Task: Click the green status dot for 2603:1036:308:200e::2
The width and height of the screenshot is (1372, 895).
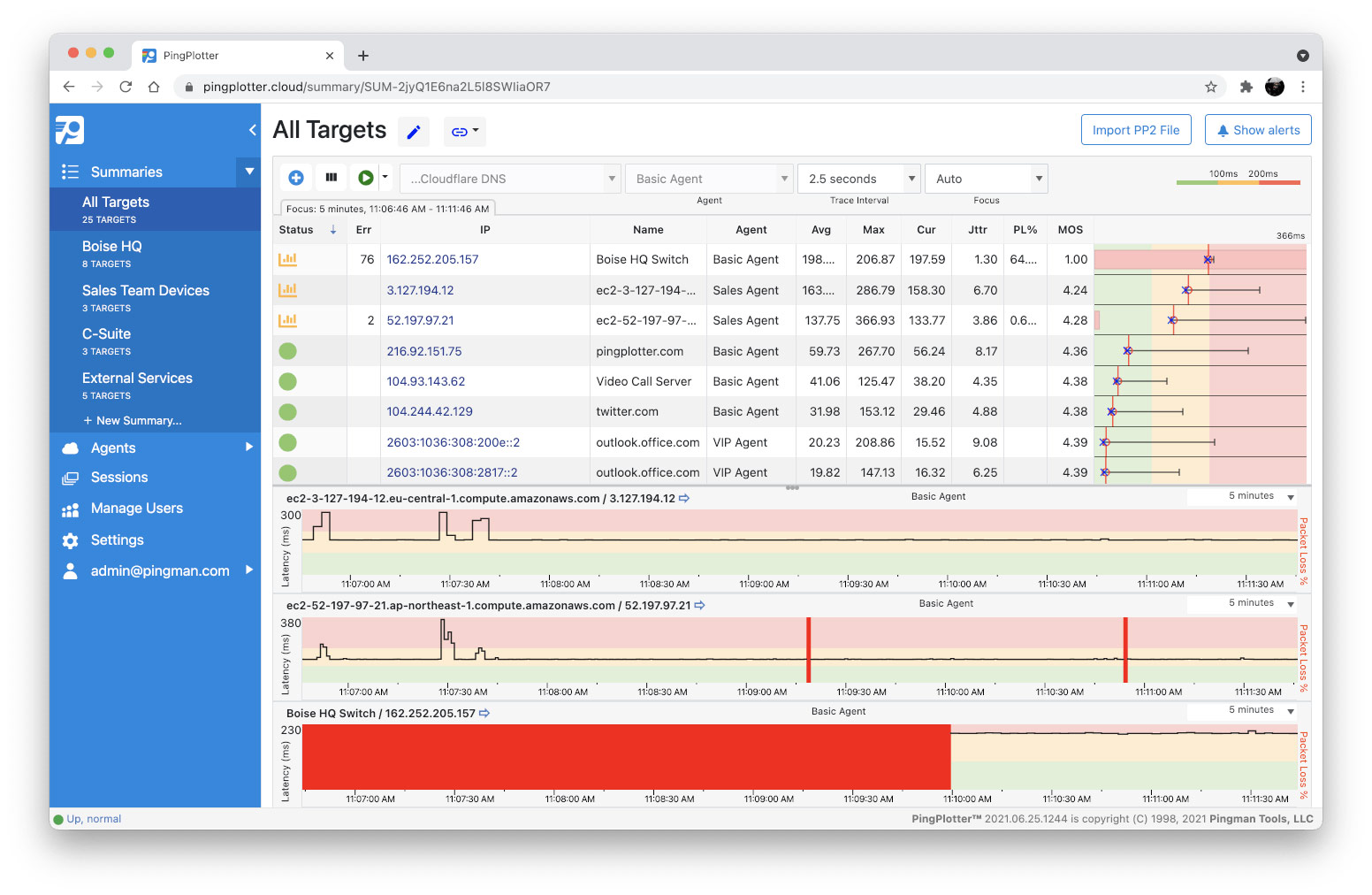Action: point(287,442)
